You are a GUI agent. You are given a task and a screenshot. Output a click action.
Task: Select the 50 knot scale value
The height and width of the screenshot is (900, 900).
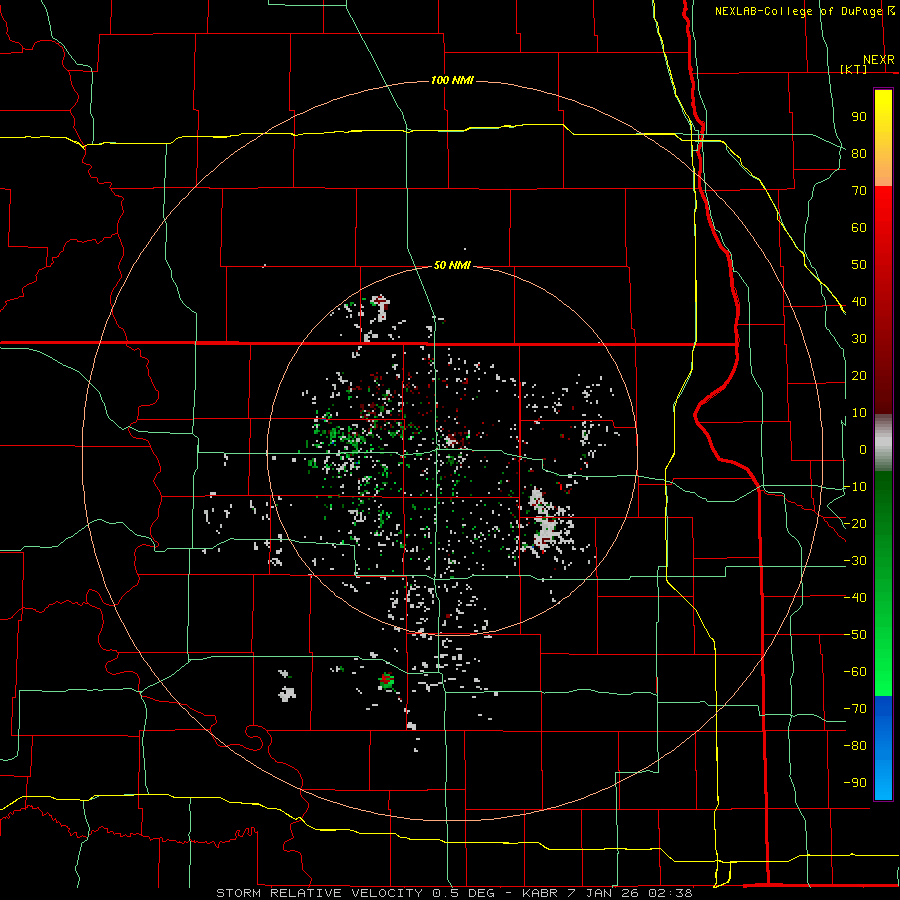(x=859, y=265)
